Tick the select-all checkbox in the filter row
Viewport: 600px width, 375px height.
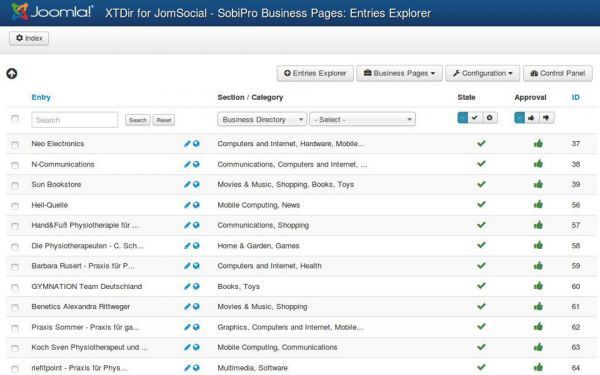[x=15, y=119]
